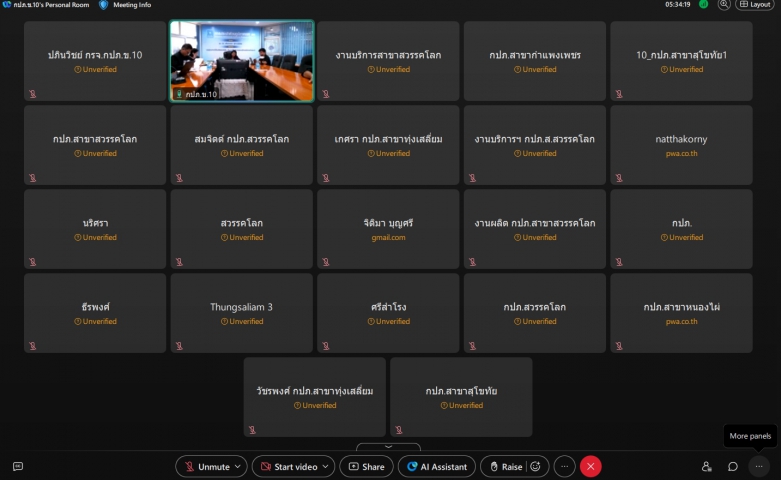Turn on camera with Start video
The width and height of the screenshot is (781, 480).
click(x=288, y=466)
